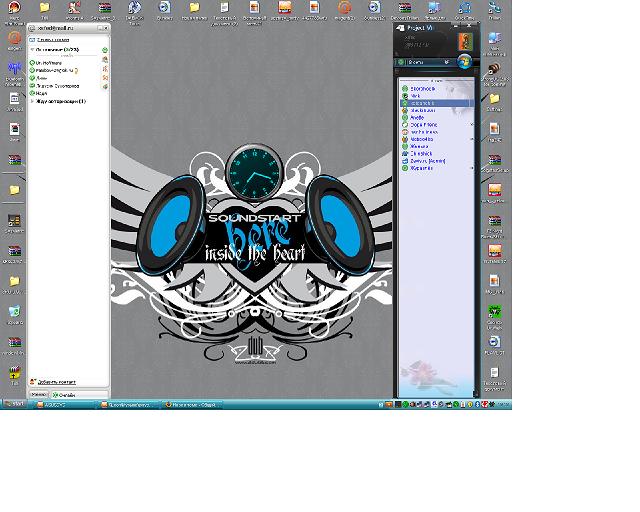Image resolution: width=640 pixels, height=512 pixels.
Task: Select the Dr. Hoffmann contact in Agent
Action: [48, 63]
